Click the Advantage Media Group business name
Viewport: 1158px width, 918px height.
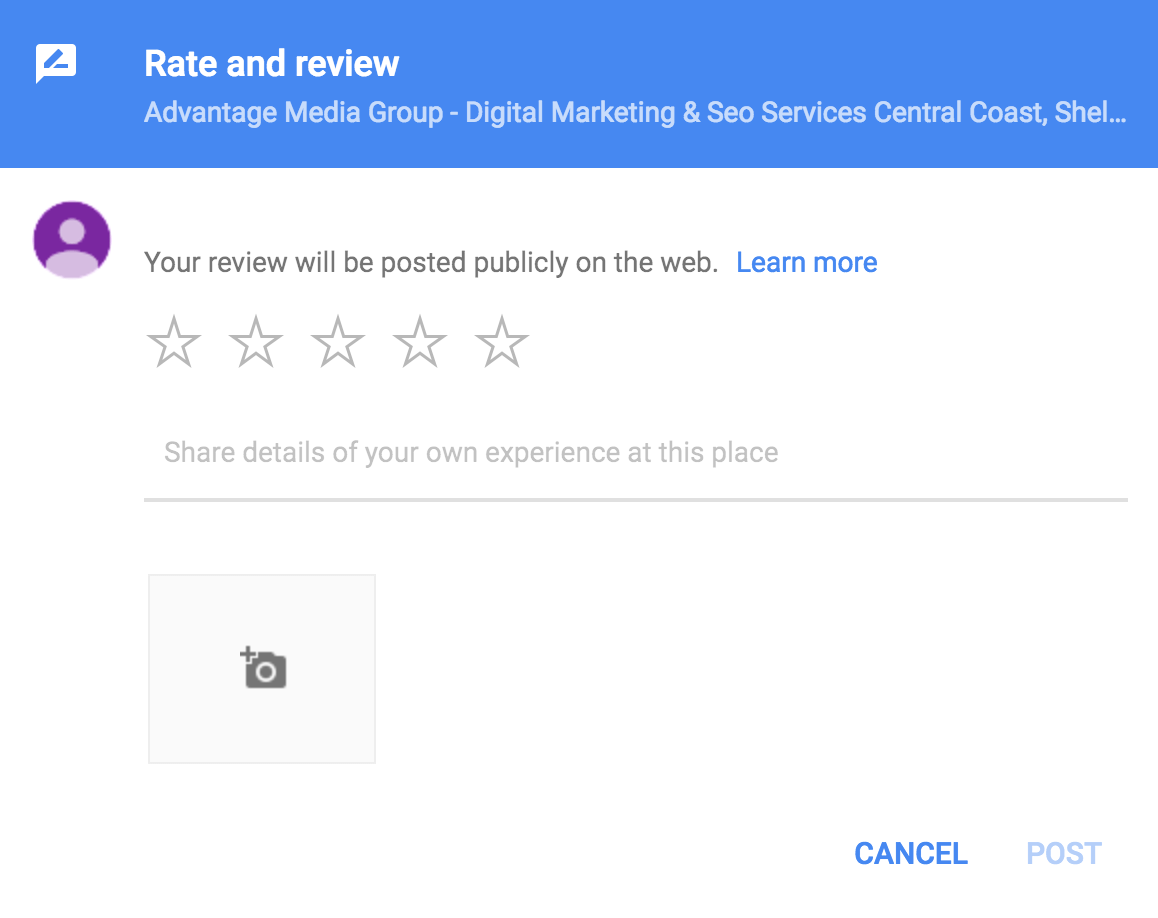click(293, 113)
